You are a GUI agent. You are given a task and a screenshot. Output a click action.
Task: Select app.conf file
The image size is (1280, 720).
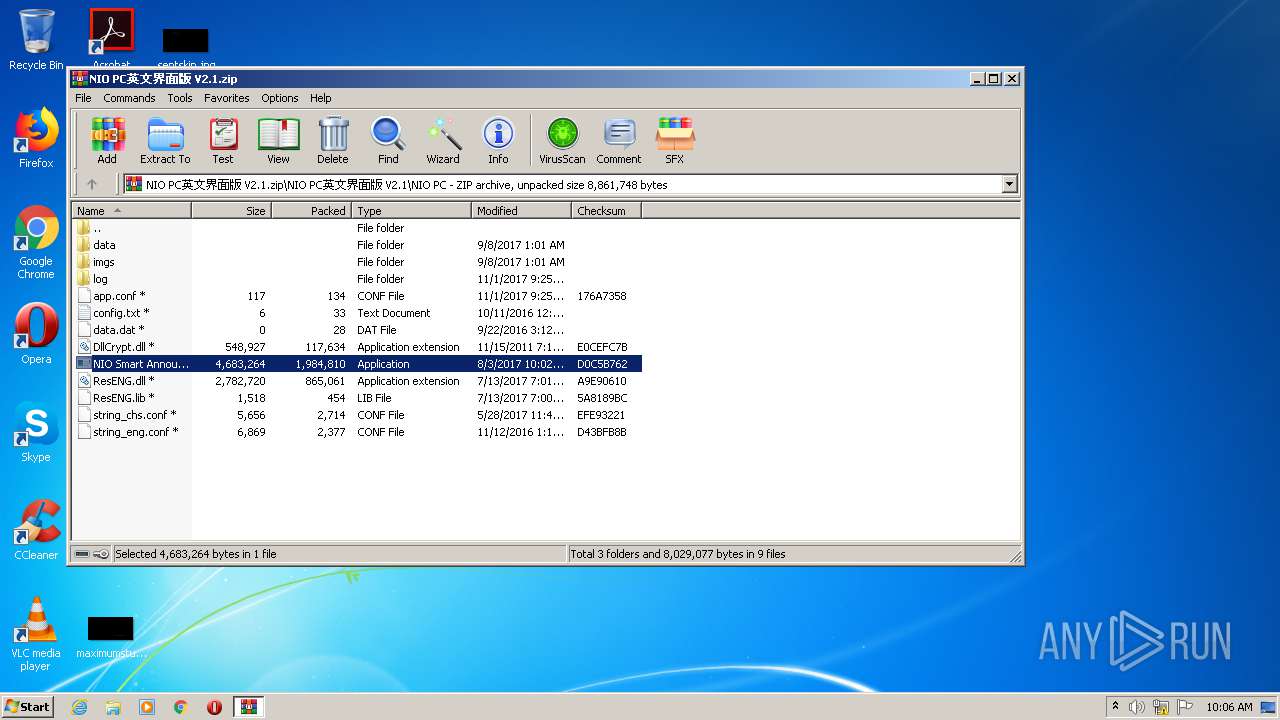(357, 296)
